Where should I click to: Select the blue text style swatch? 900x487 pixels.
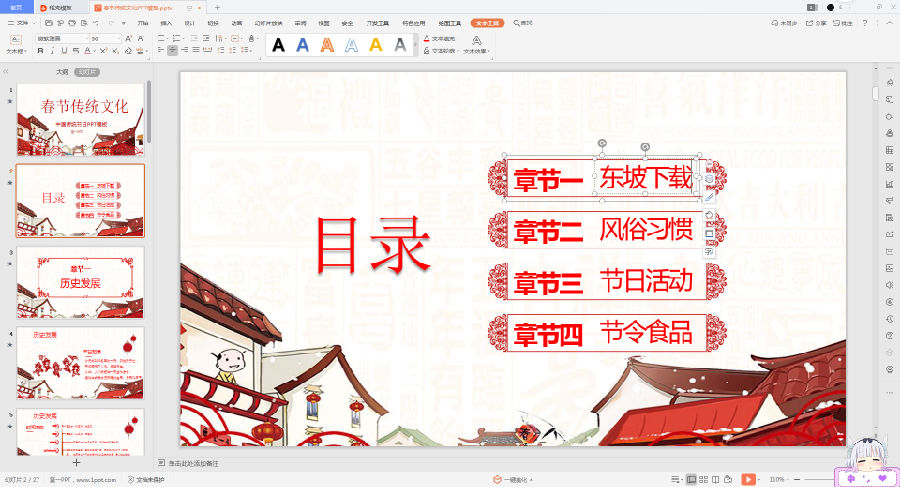[302, 45]
